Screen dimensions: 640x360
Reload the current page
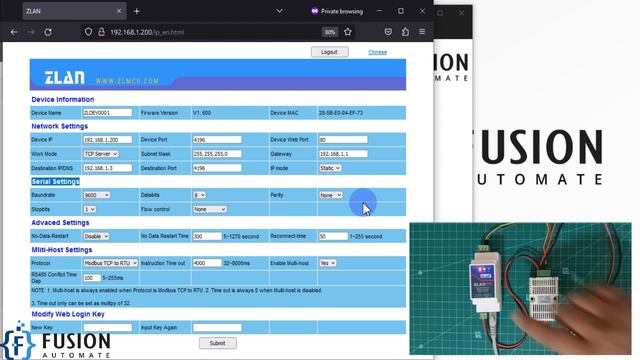tap(48, 32)
